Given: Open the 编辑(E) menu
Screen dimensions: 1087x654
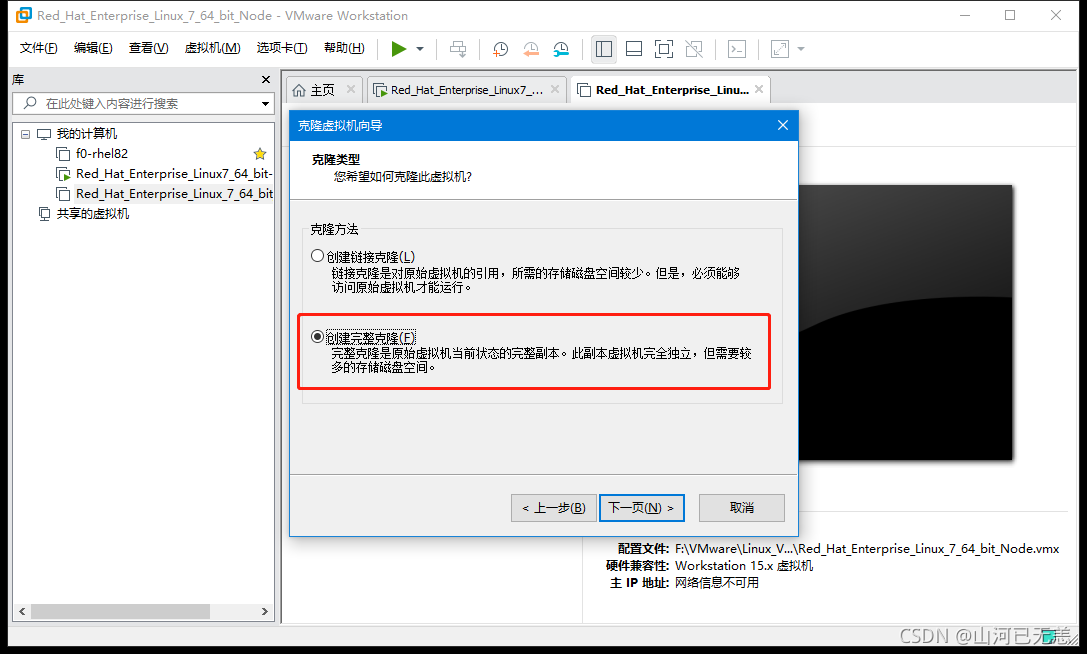Looking at the screenshot, I should (x=93, y=48).
